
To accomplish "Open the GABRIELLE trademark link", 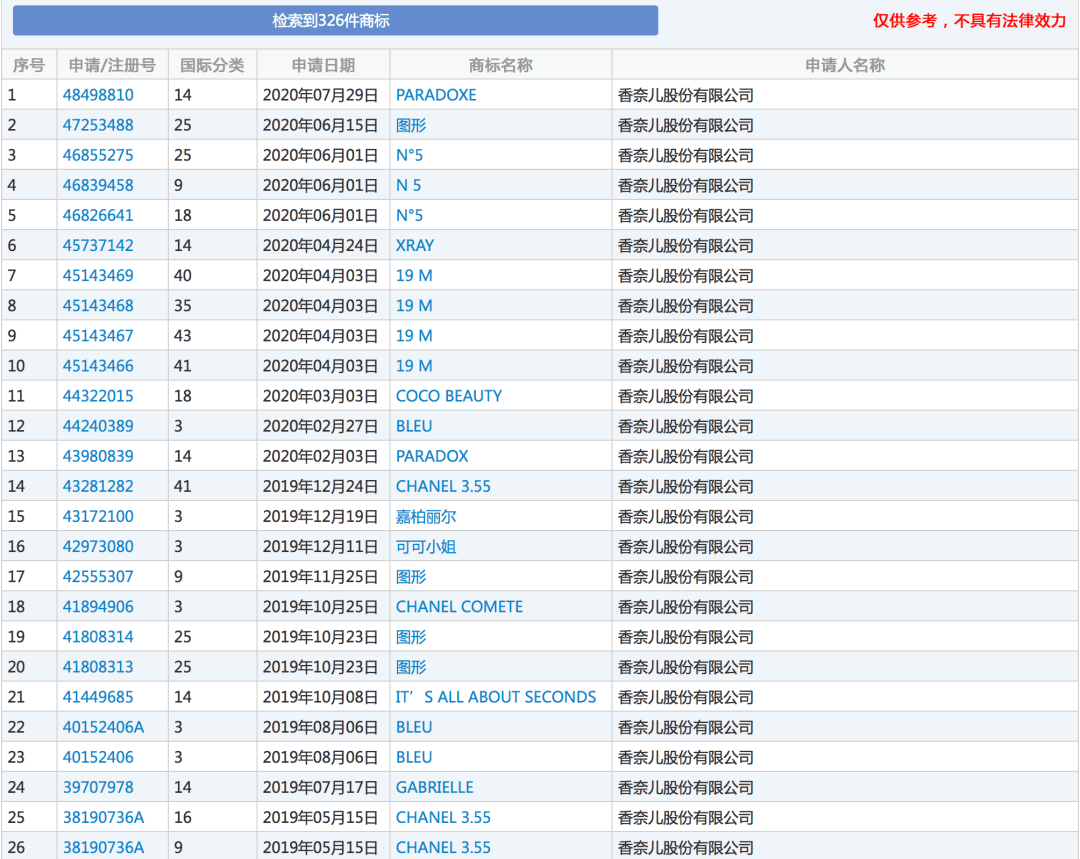I will point(435,787).
